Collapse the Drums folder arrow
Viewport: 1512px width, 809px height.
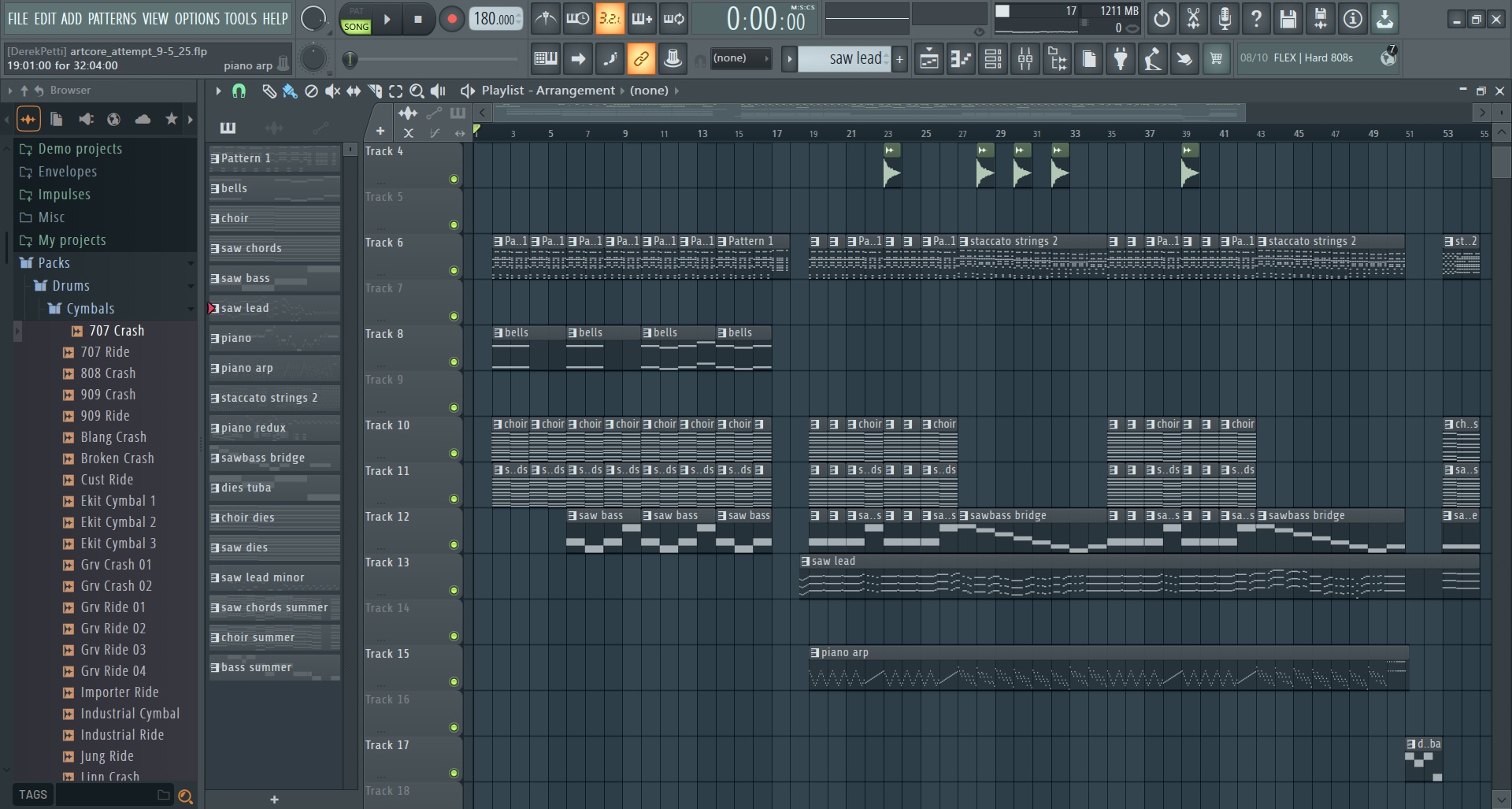(191, 286)
